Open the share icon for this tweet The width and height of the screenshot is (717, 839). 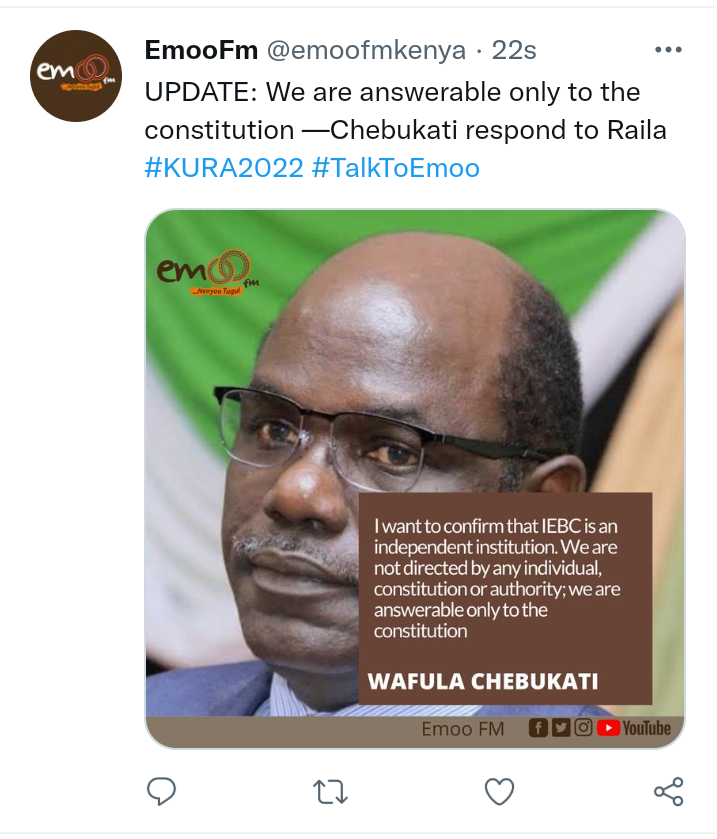(x=669, y=791)
